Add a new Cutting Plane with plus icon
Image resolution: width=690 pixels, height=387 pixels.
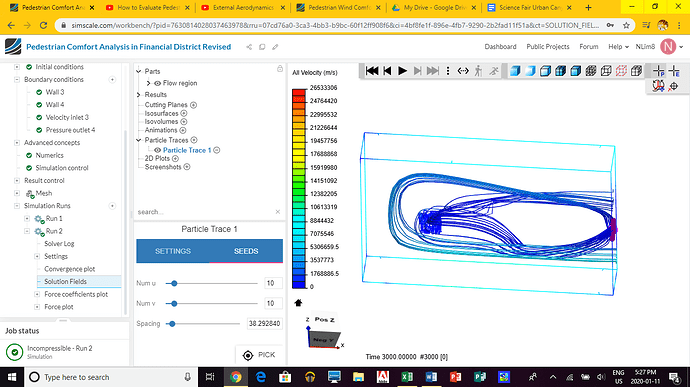[x=194, y=105]
